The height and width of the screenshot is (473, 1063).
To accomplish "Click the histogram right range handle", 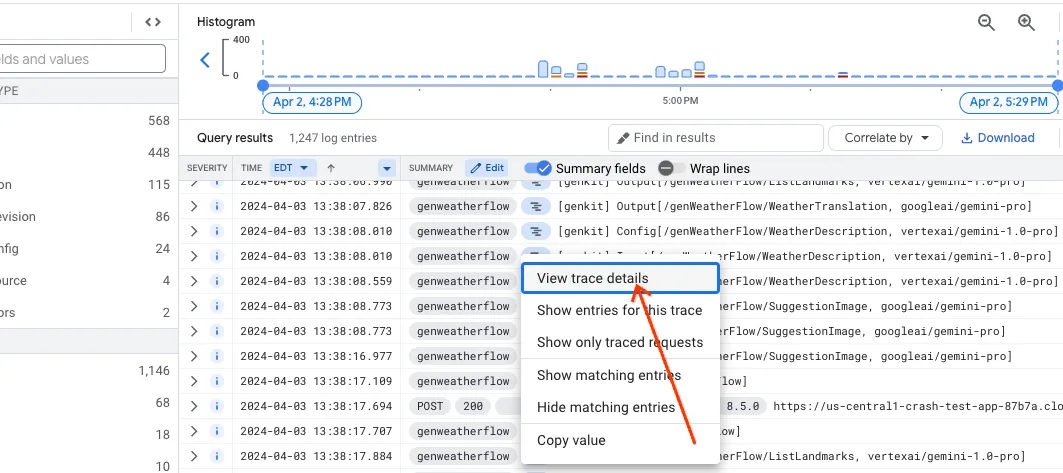I will pyautogui.click(x=1058, y=85).
